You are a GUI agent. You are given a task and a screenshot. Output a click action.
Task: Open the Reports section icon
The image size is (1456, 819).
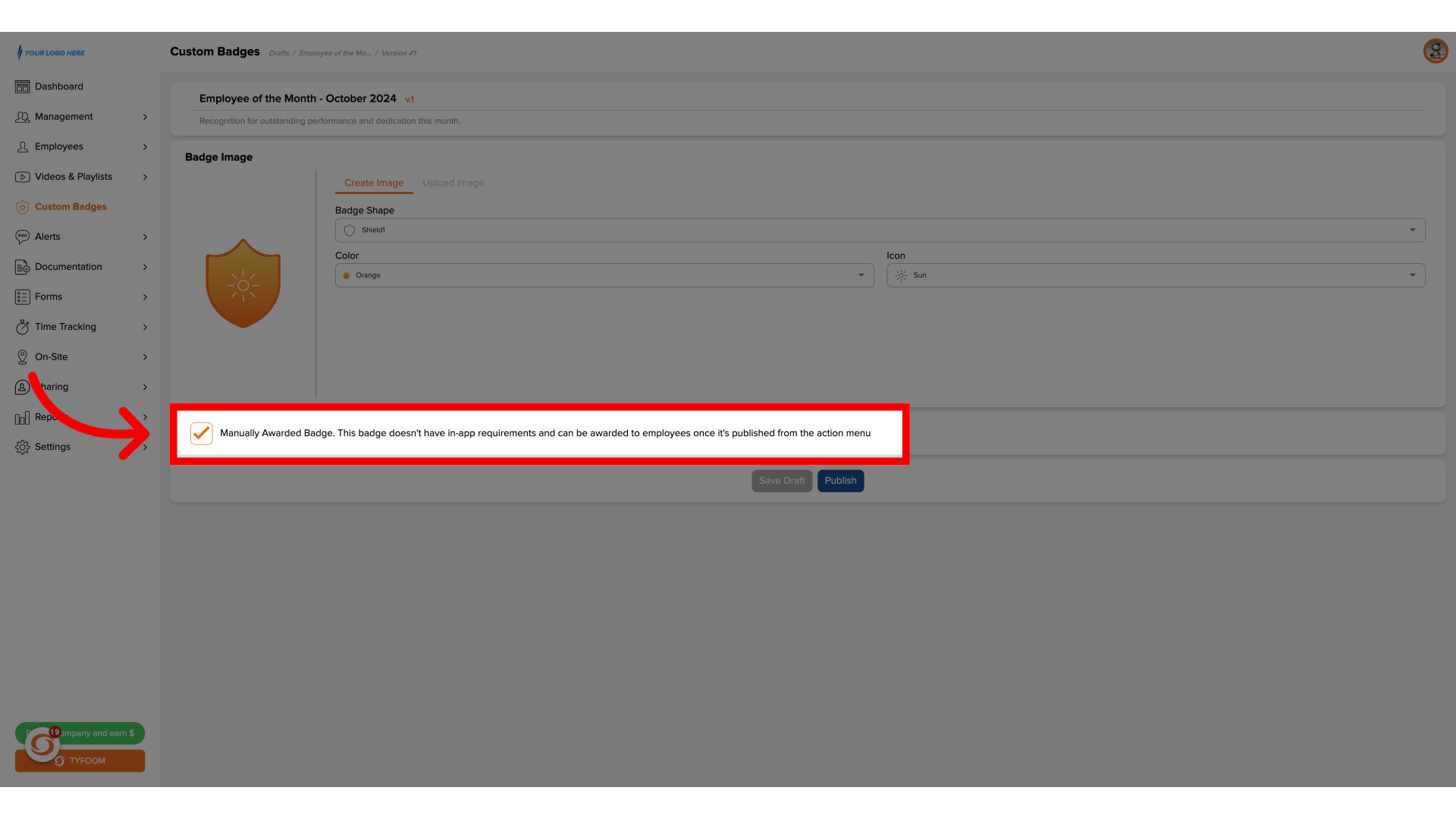tap(22, 416)
